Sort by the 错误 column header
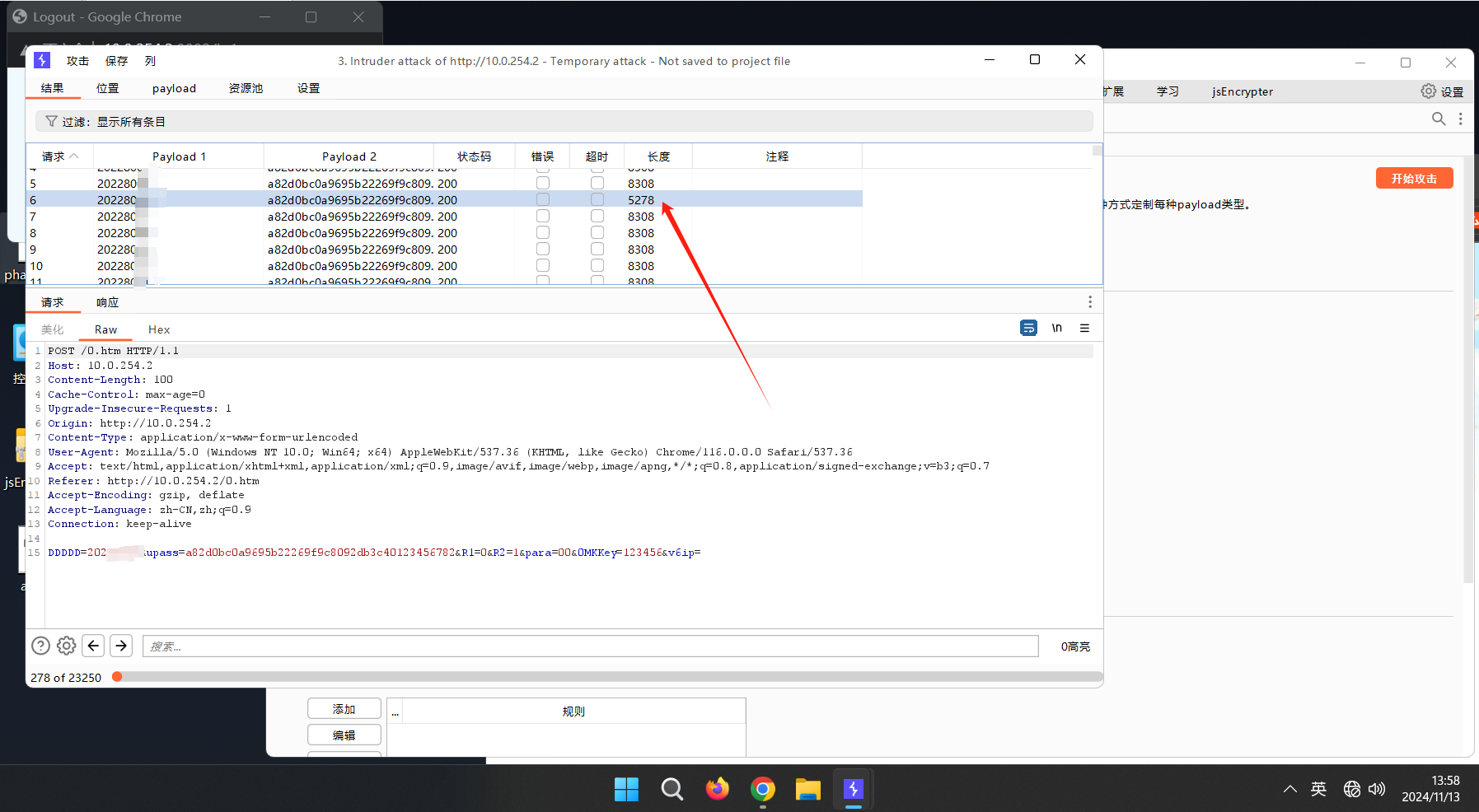 [542, 156]
